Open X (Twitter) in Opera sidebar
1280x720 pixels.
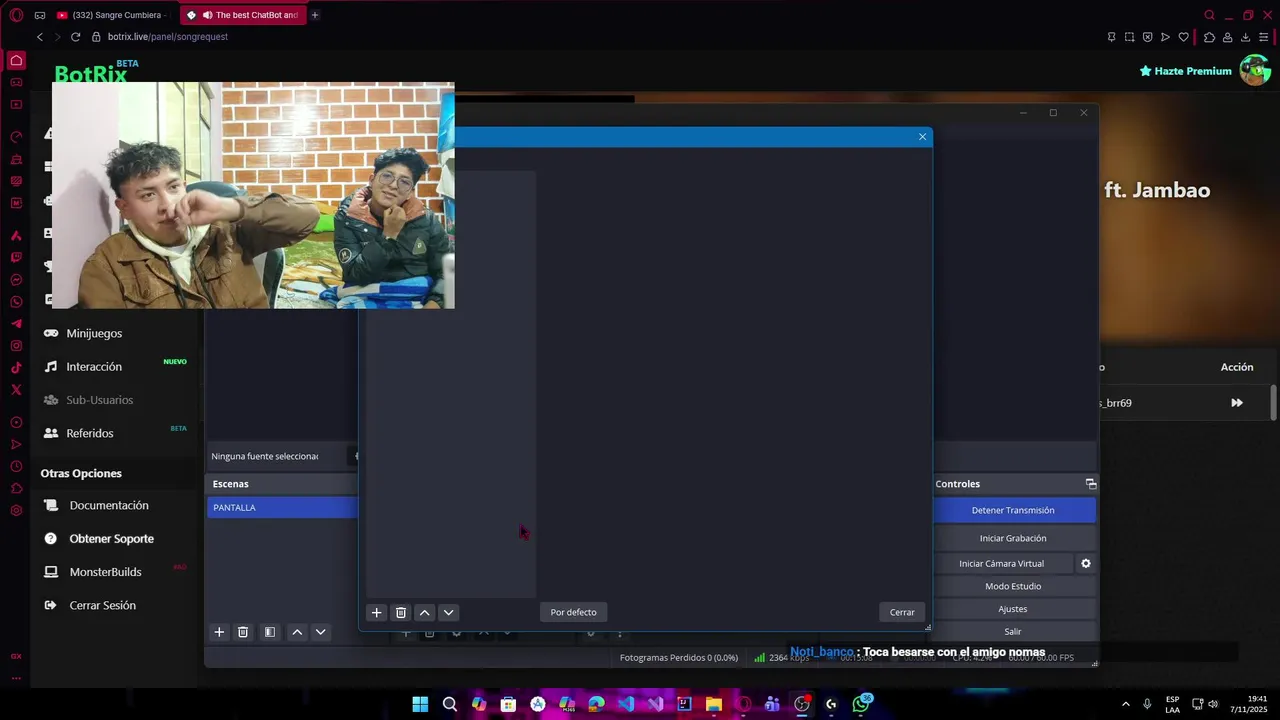pyautogui.click(x=16, y=390)
